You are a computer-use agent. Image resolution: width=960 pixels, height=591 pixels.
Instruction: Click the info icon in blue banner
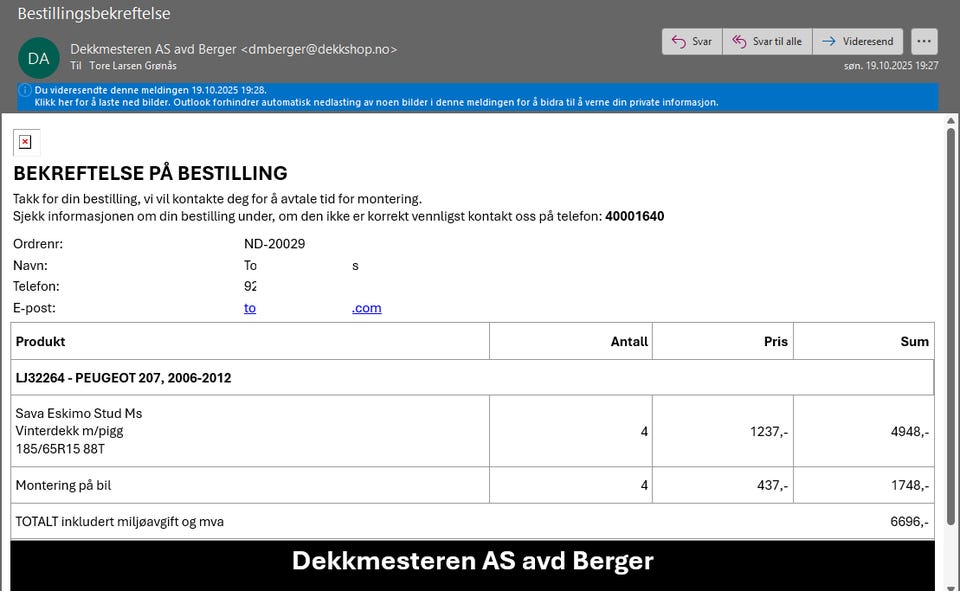coord(25,90)
